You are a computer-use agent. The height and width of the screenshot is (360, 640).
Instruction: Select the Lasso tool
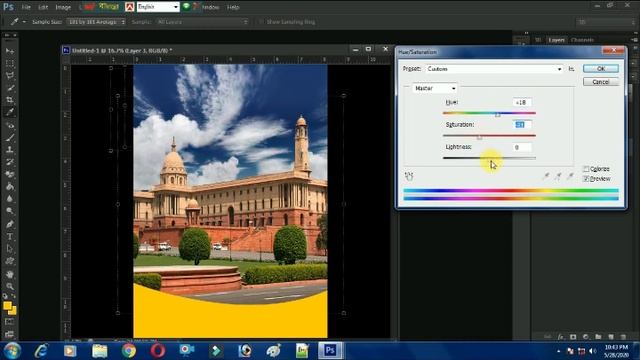coord(10,76)
